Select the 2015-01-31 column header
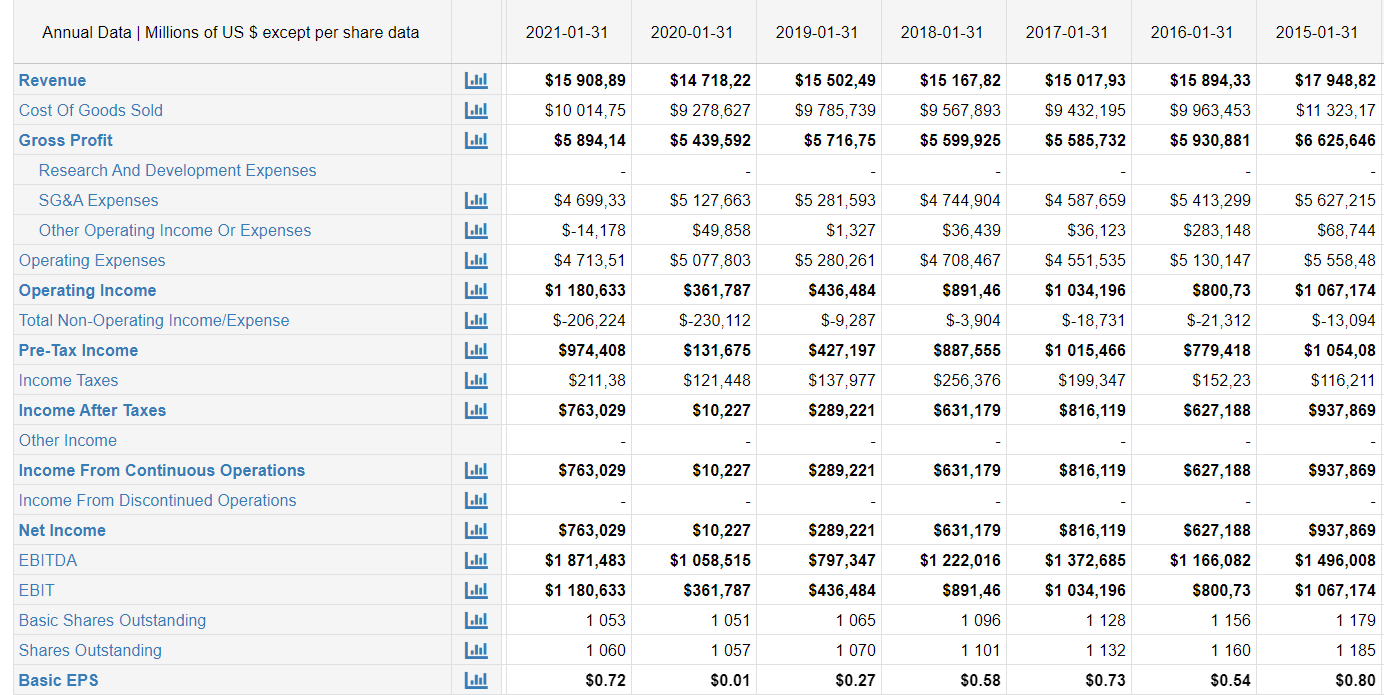This screenshot has width=1384, height=695. click(1317, 32)
